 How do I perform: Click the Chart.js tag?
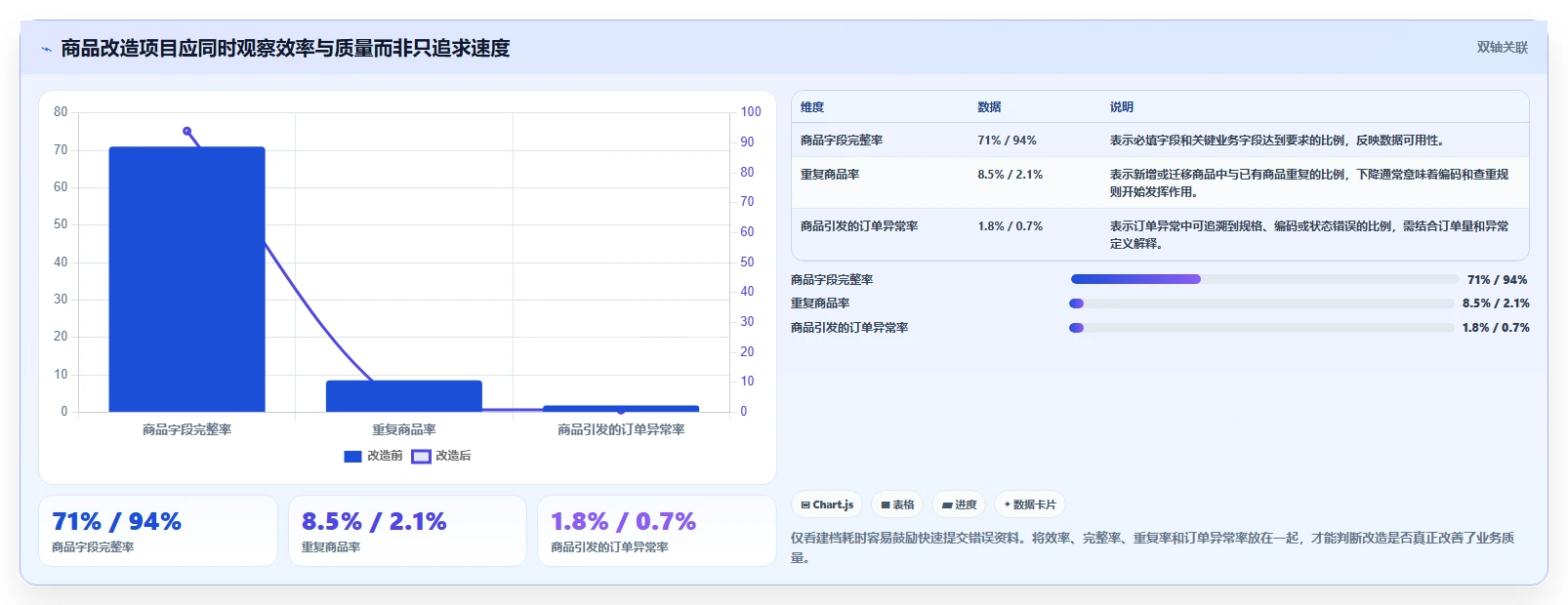pyautogui.click(x=827, y=504)
